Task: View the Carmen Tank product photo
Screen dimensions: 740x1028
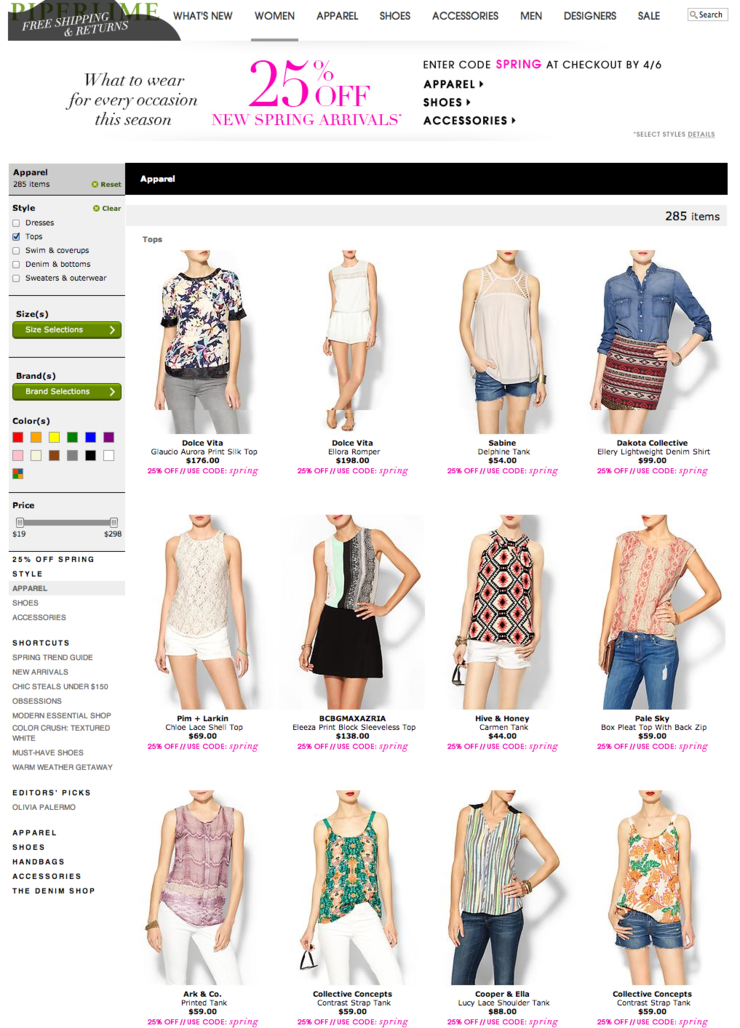Action: (502, 612)
